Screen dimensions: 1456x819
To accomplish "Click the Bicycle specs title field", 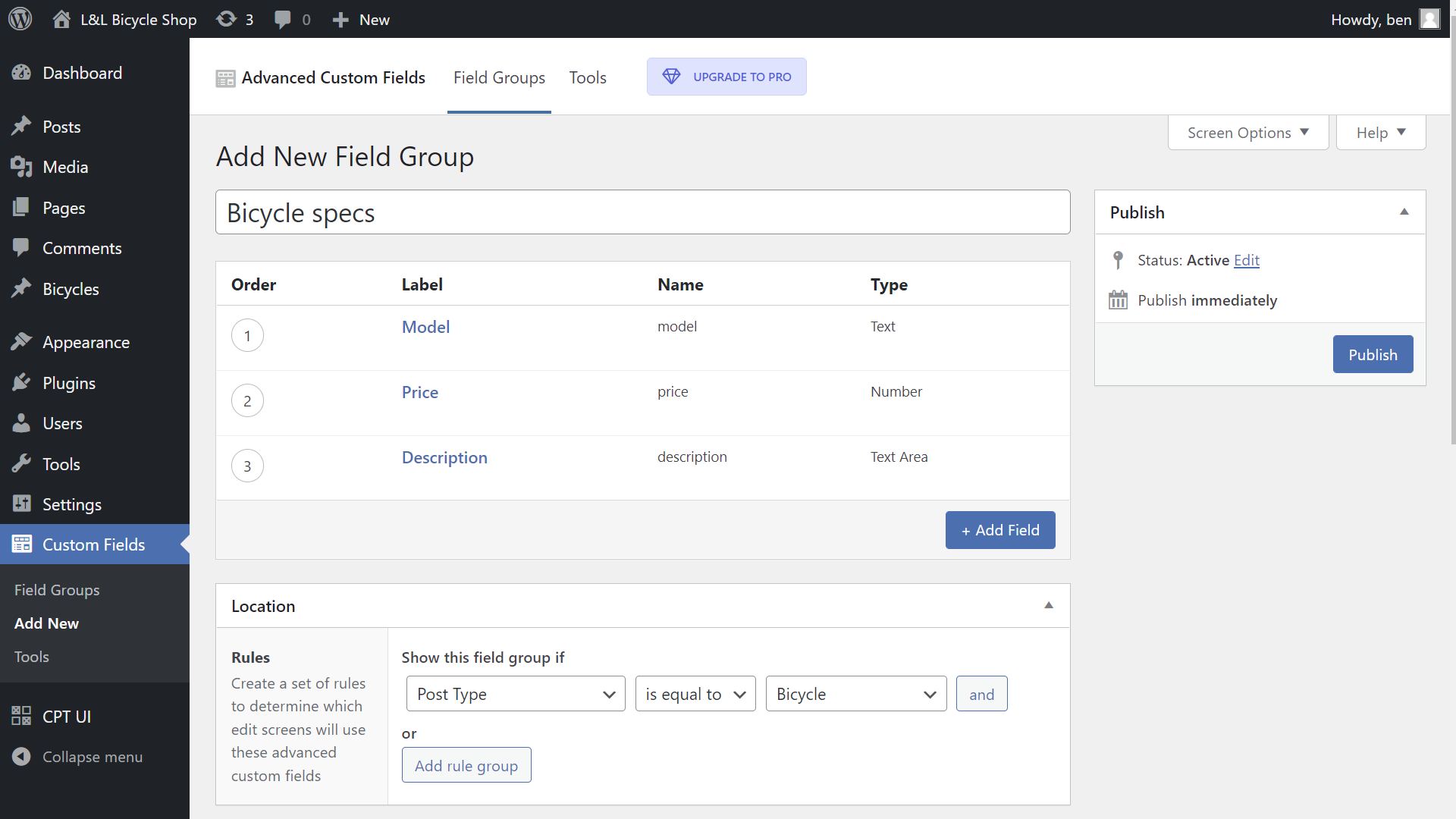I will (x=642, y=212).
